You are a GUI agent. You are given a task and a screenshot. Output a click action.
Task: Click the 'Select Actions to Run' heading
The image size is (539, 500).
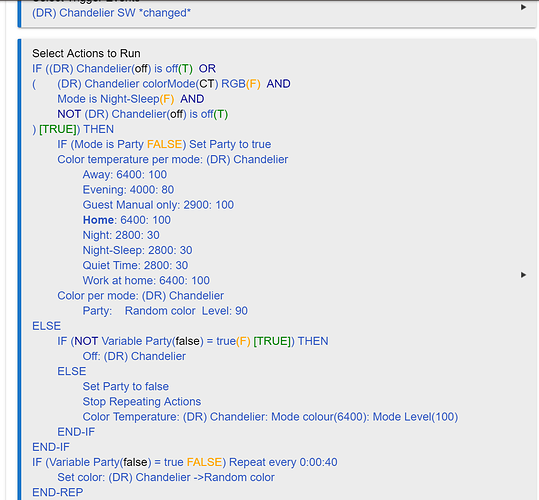click(x=86, y=54)
